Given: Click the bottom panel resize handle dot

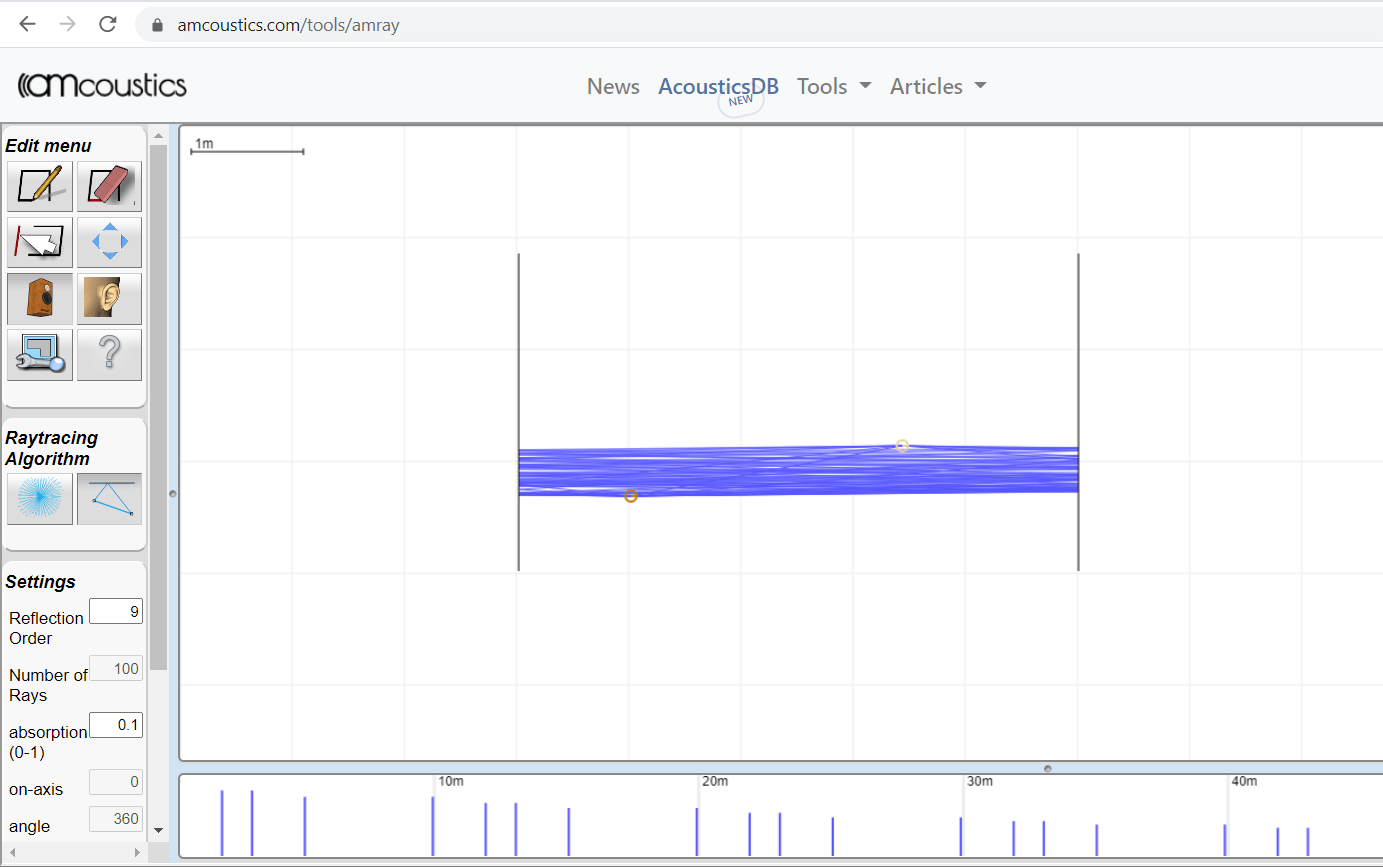Looking at the screenshot, I should [x=1047, y=769].
